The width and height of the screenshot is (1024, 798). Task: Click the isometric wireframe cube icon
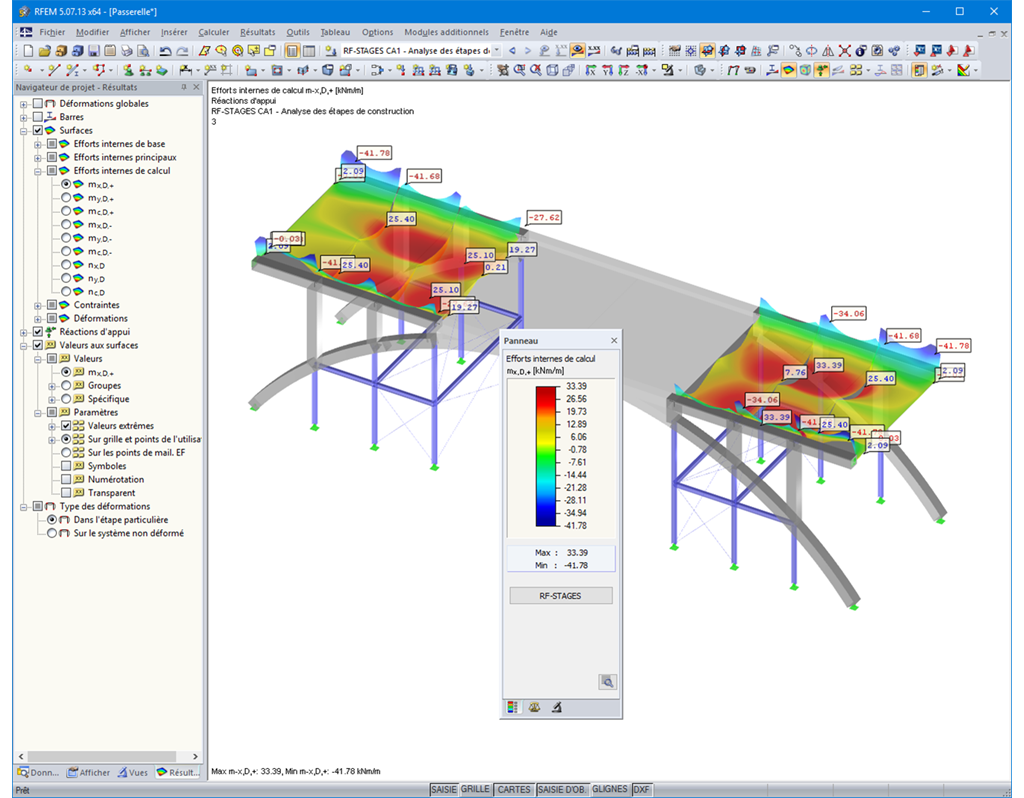coord(552,70)
